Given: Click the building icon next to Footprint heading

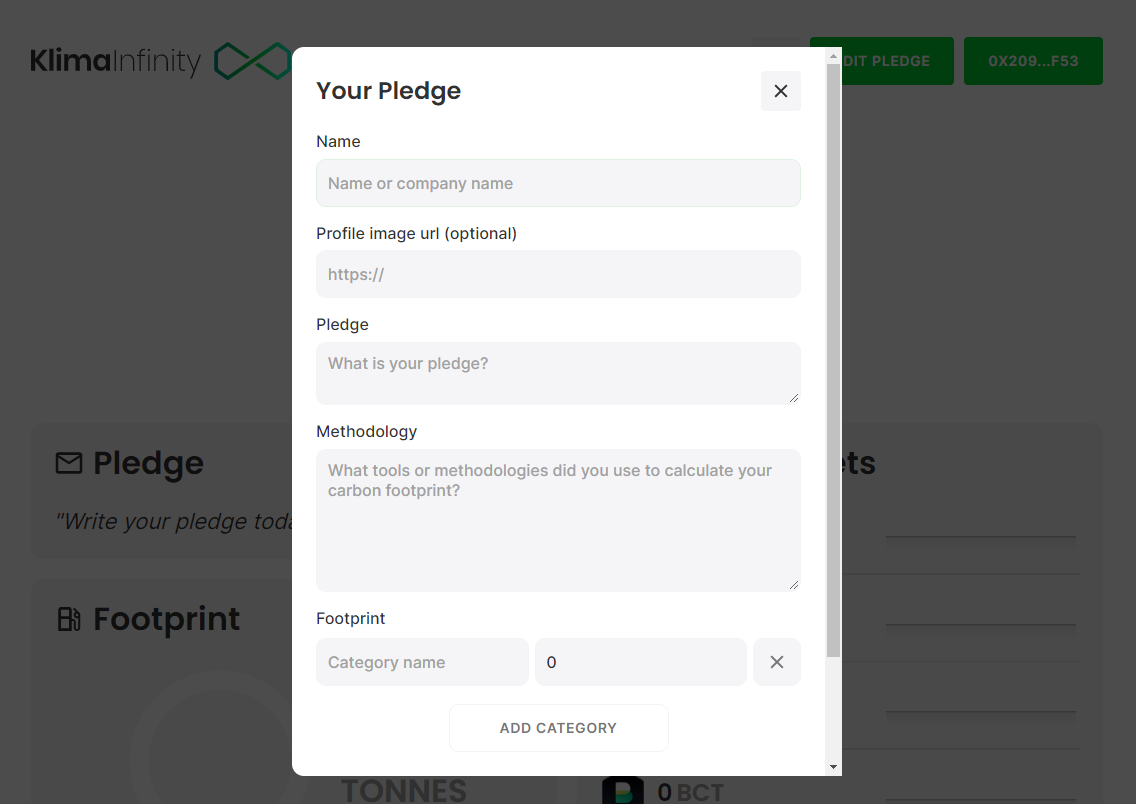Looking at the screenshot, I should coord(68,619).
